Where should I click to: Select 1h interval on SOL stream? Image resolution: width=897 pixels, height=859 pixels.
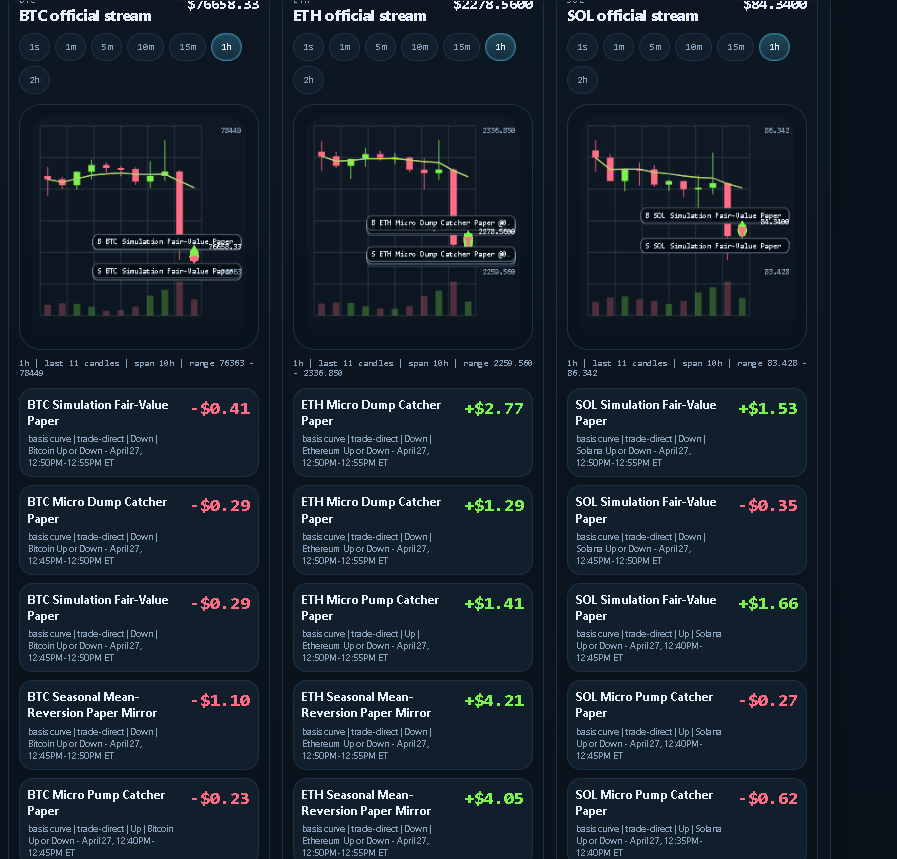click(775, 47)
